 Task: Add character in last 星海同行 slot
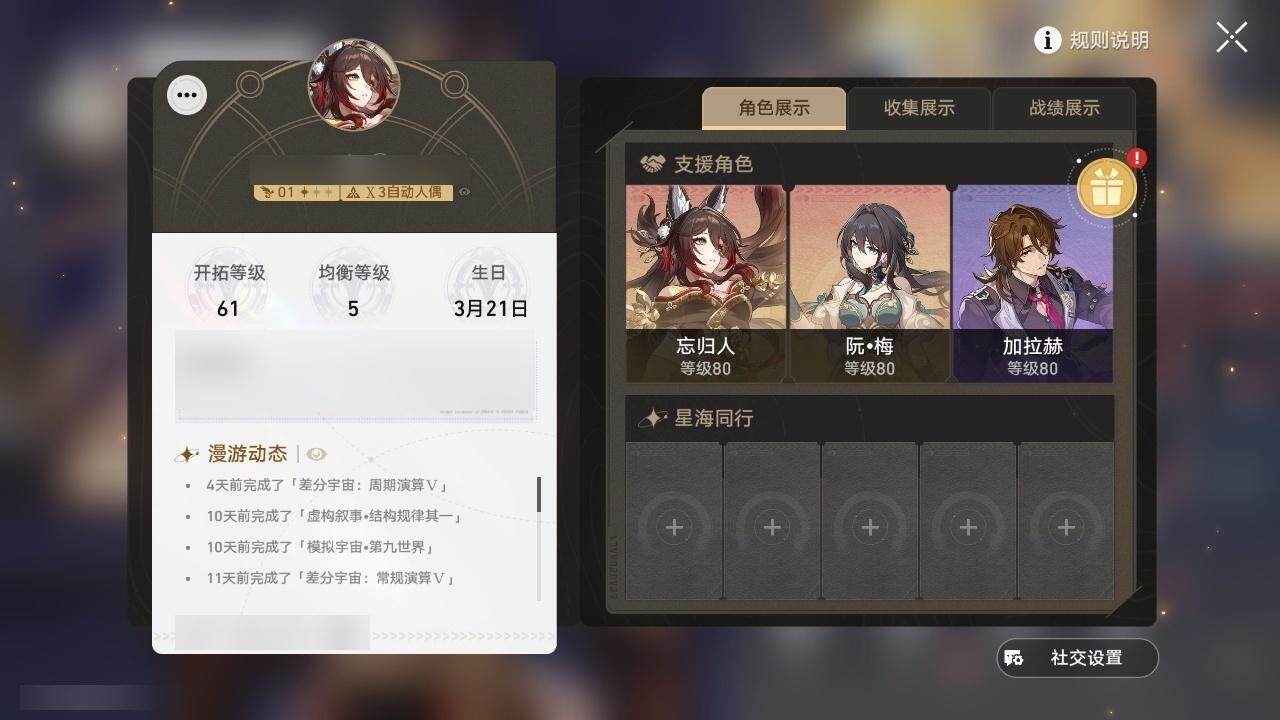[x=1066, y=521]
